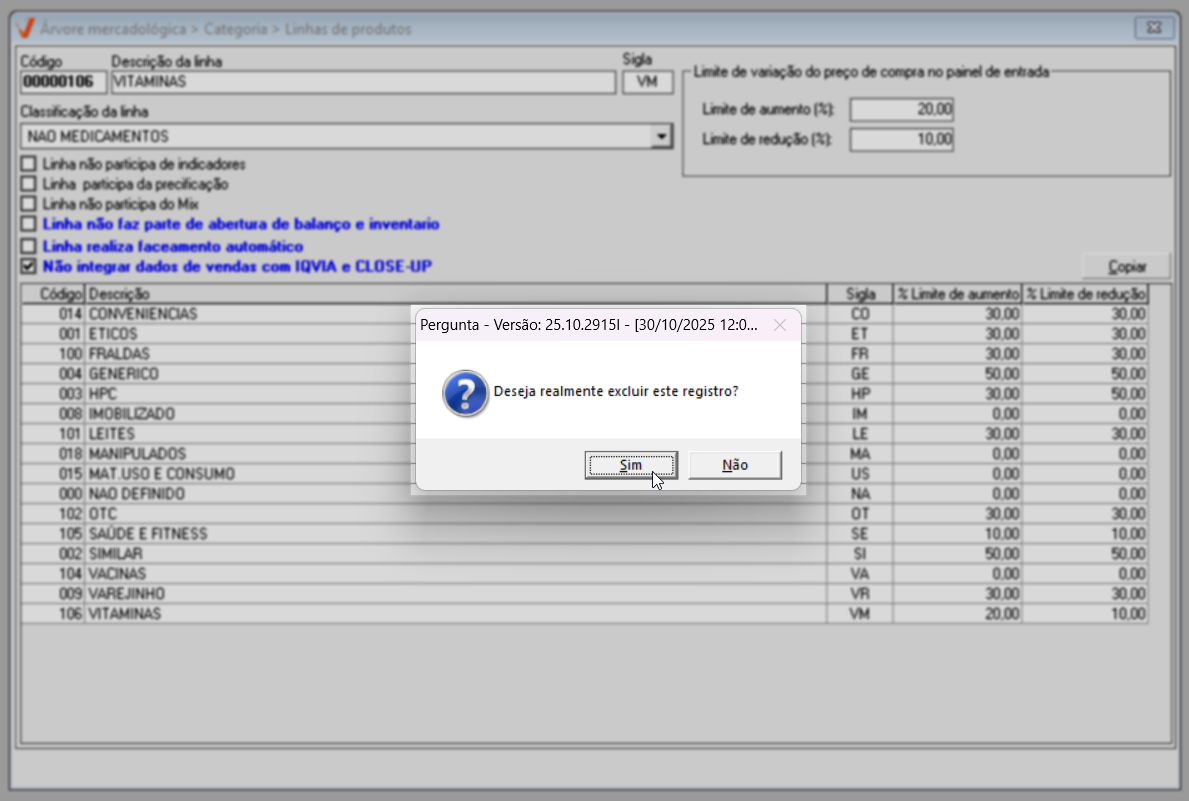
Task: Toggle 'Linha não participa de indicadores' checkbox
Action: [x=29, y=164]
